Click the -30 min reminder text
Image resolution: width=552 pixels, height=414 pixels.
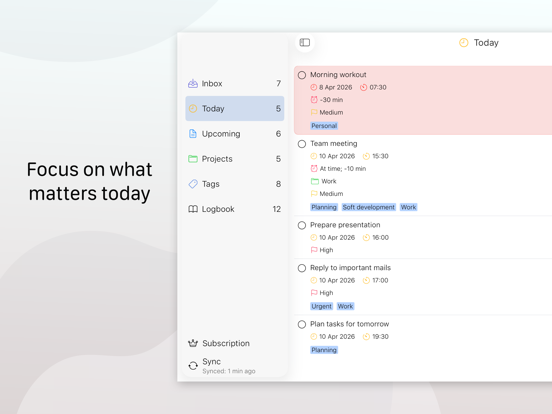(x=331, y=100)
